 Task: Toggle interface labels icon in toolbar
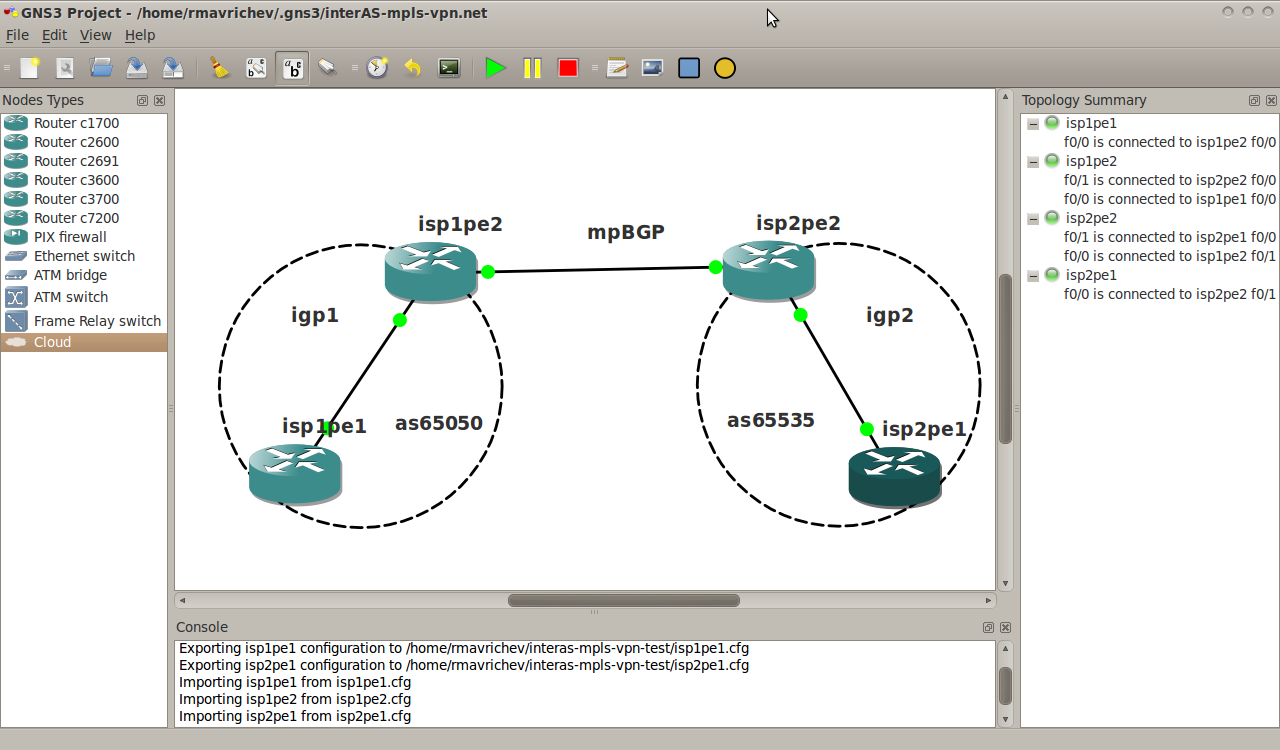[x=256, y=68]
